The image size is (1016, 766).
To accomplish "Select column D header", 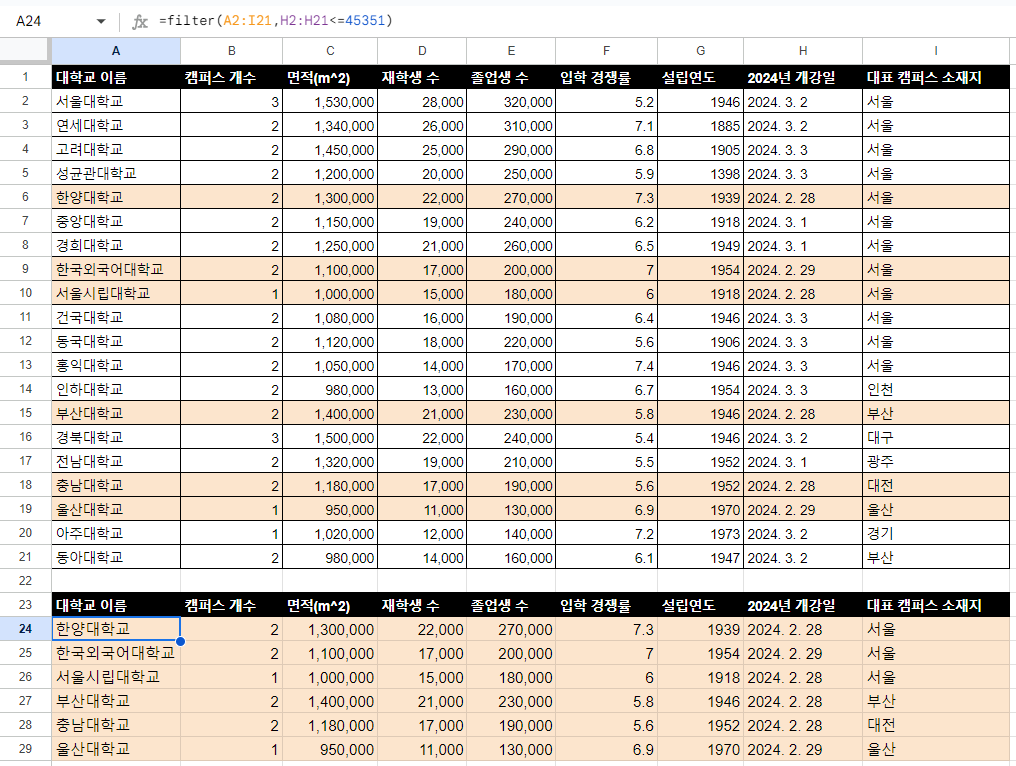I will click(x=422, y=51).
